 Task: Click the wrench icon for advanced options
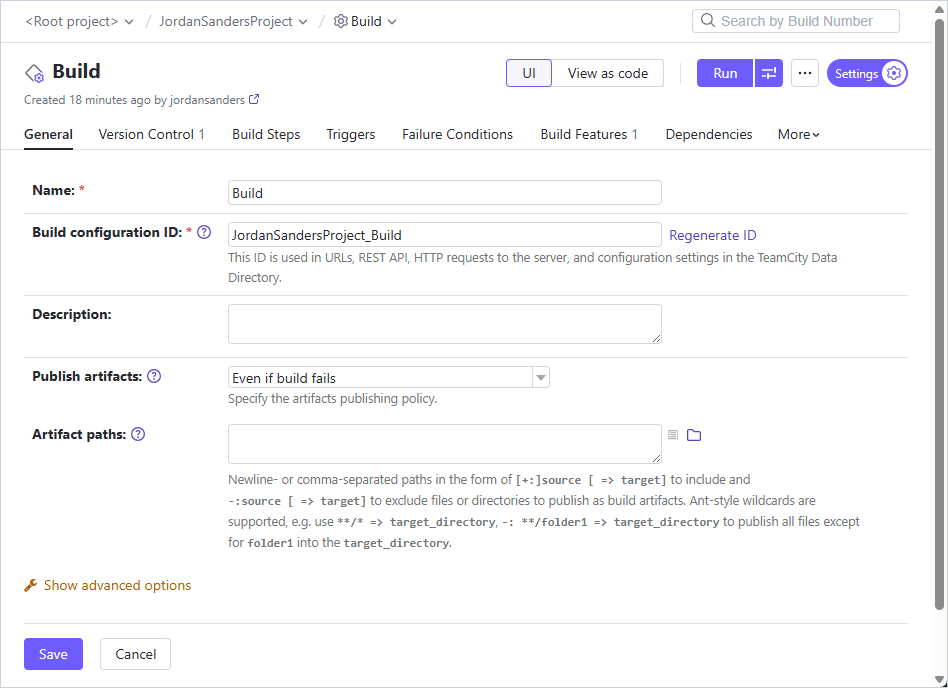30,585
